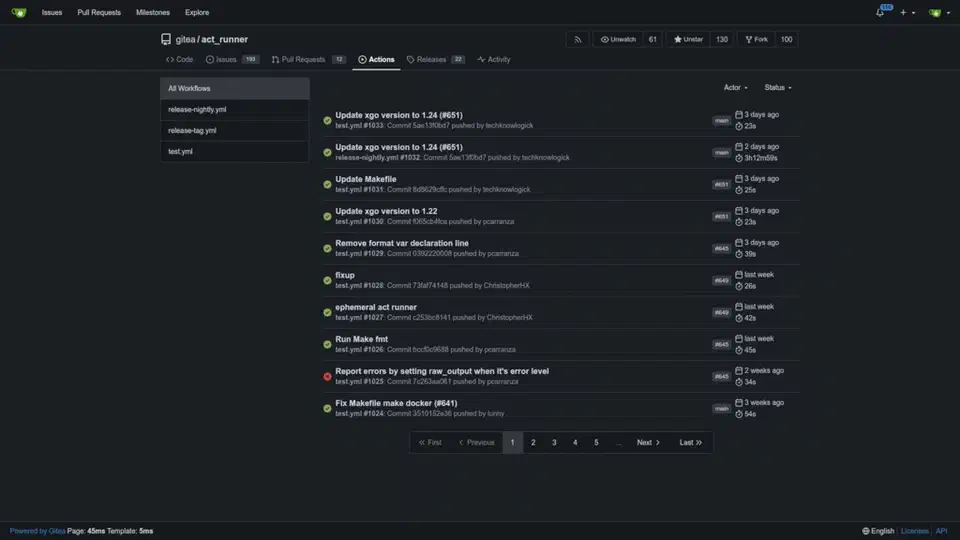The image size is (960, 540).
Task: Open the Report errors by setting raw_output run
Action: [x=441, y=371]
